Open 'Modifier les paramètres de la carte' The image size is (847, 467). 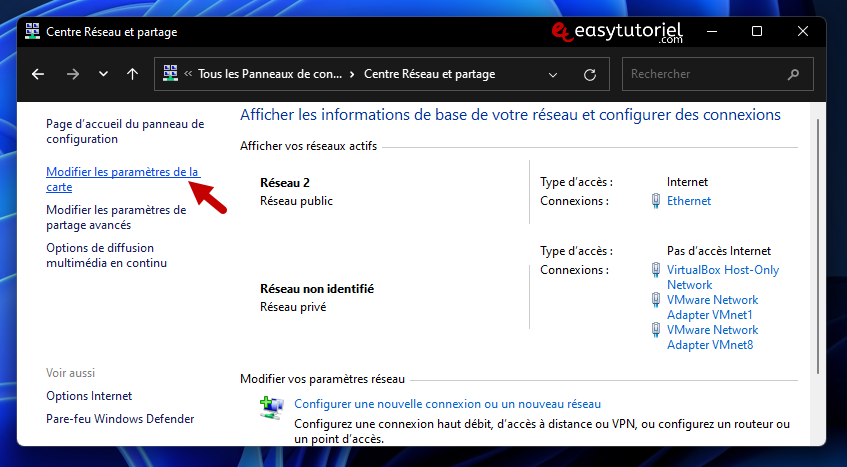[x=123, y=179]
